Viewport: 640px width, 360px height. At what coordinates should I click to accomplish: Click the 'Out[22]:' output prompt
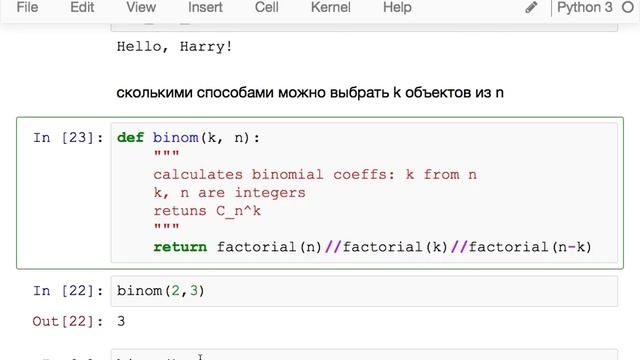click(68, 322)
